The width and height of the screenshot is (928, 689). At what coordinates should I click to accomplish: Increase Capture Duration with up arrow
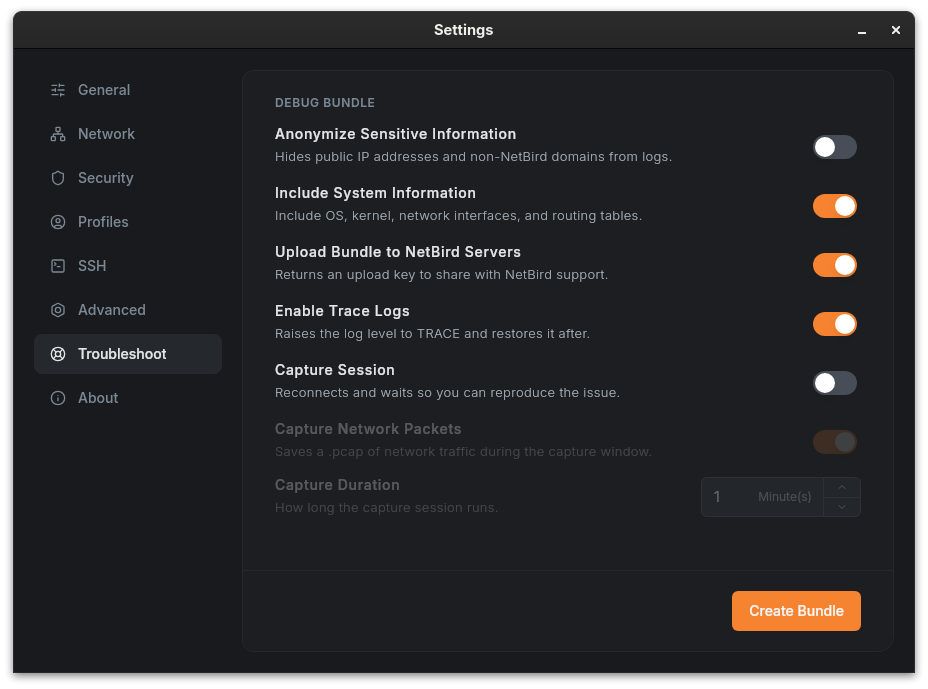[x=842, y=487]
